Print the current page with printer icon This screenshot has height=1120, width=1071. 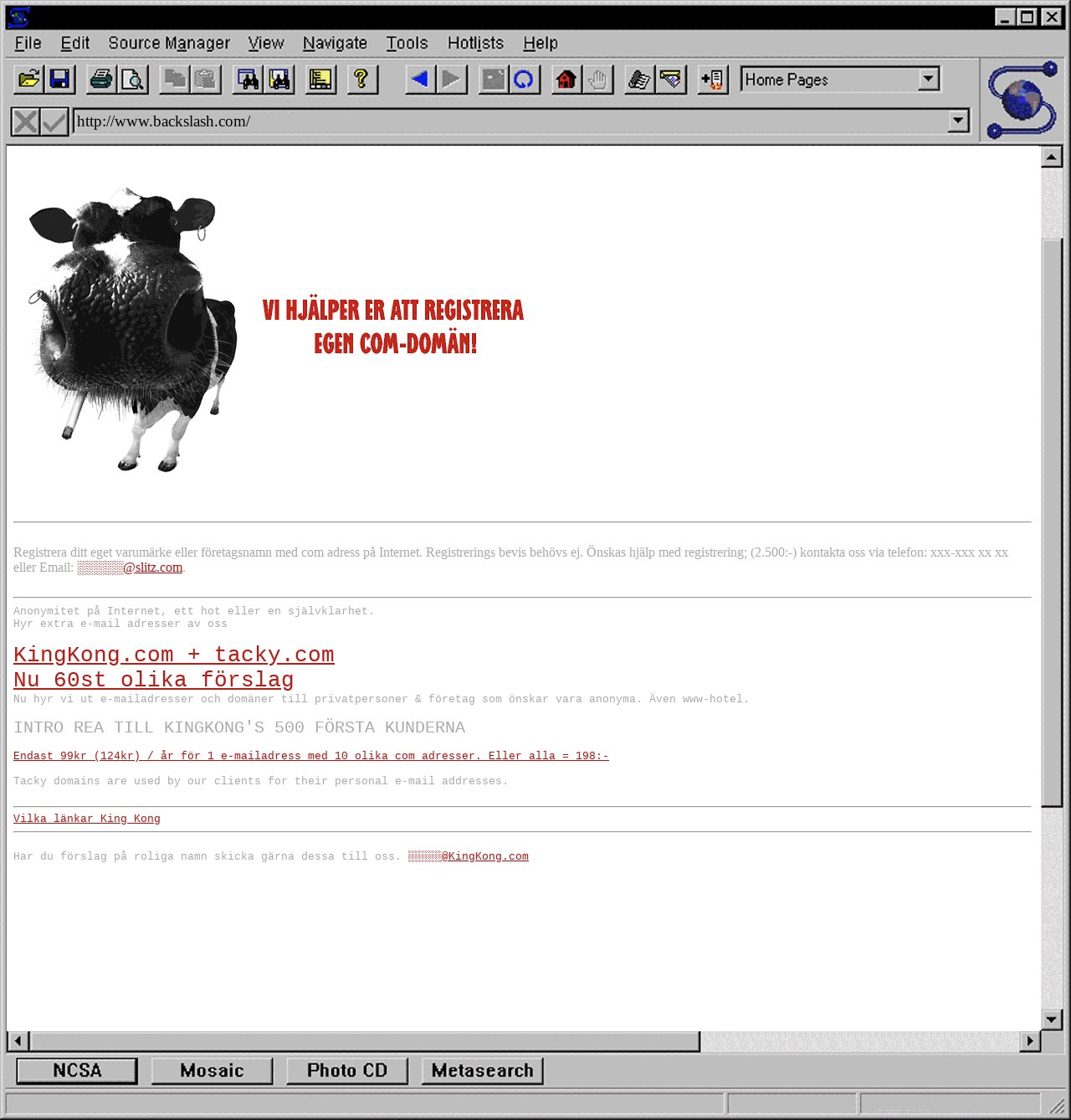tap(101, 80)
